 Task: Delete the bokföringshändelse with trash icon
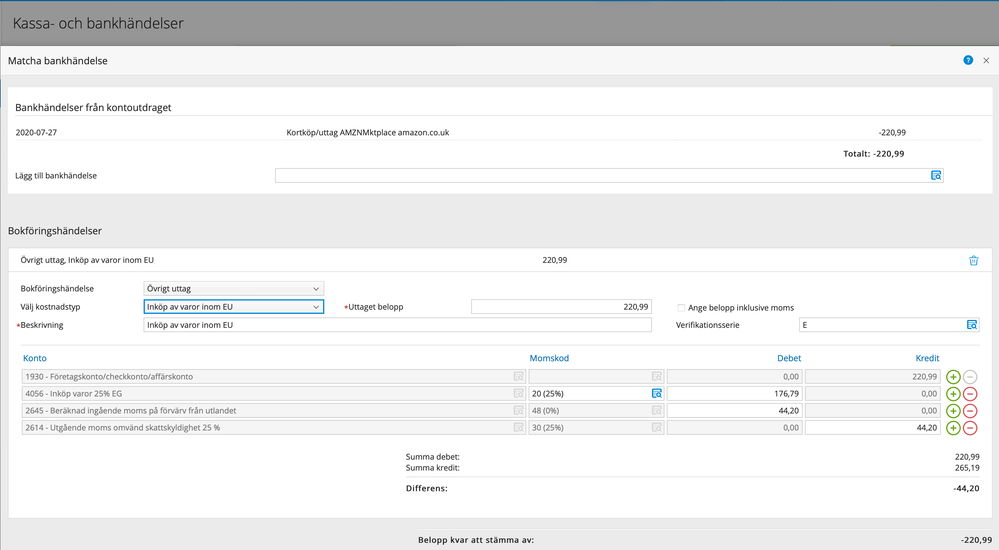tap(973, 261)
